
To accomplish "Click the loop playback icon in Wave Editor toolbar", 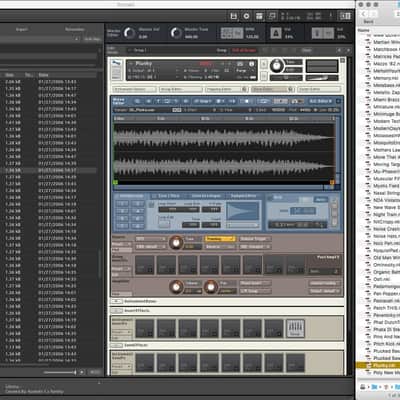I will 263,101.
